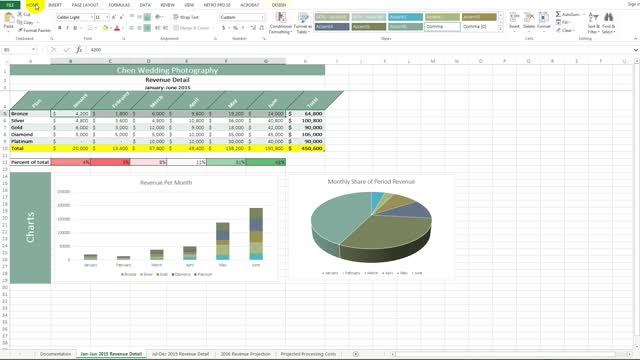
Task: Click the formula bar Cancel X icon
Action: pyautogui.click(x=53, y=50)
